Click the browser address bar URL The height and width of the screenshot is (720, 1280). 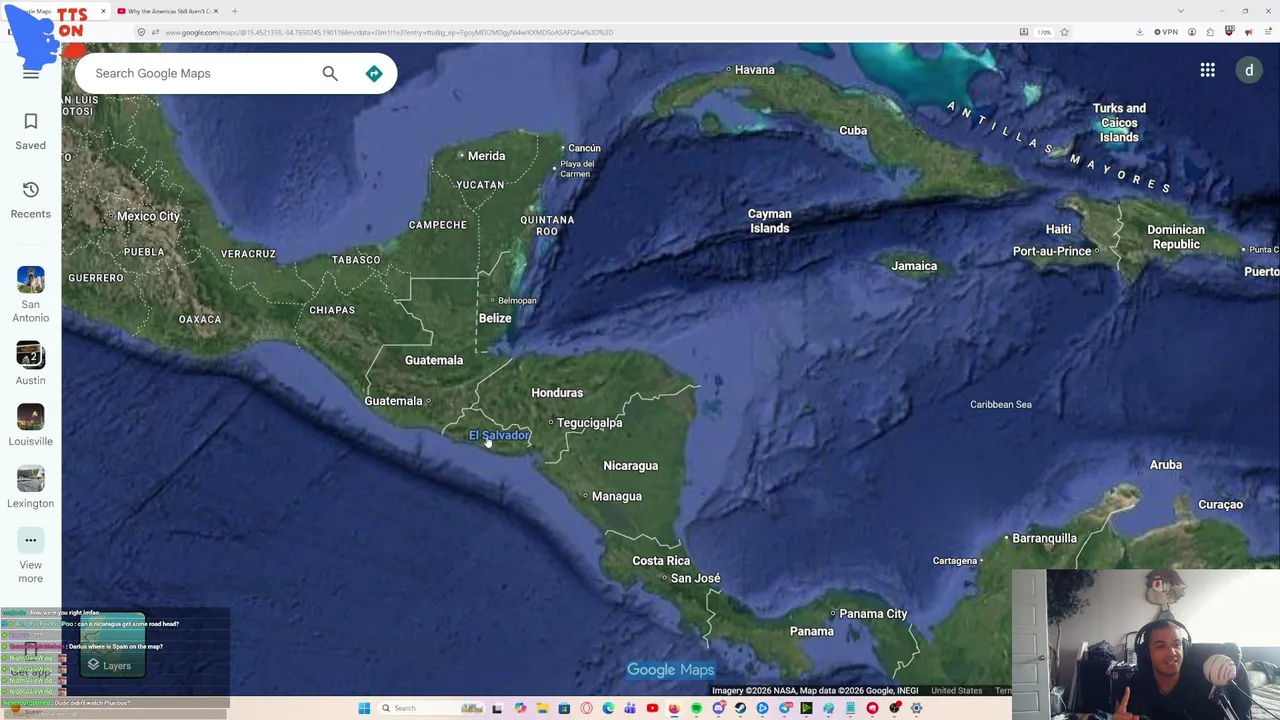tap(389, 32)
